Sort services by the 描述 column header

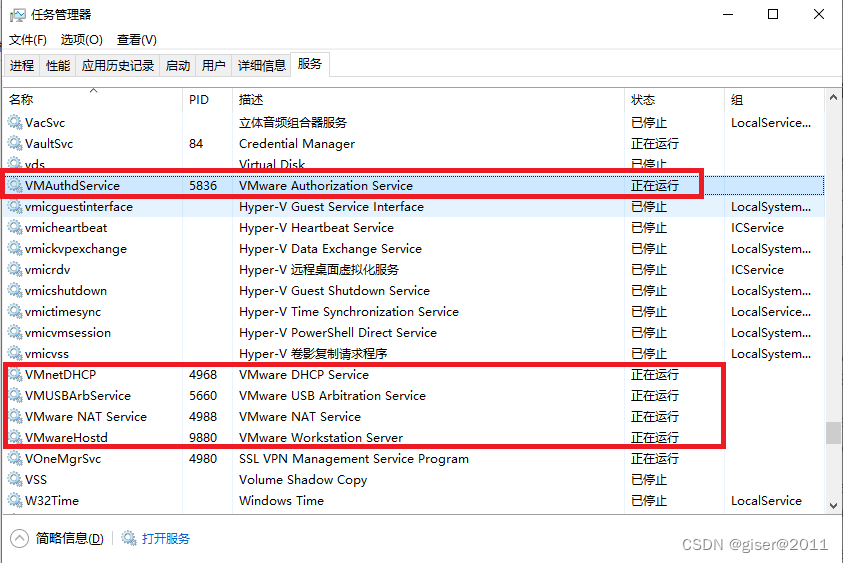pos(429,99)
